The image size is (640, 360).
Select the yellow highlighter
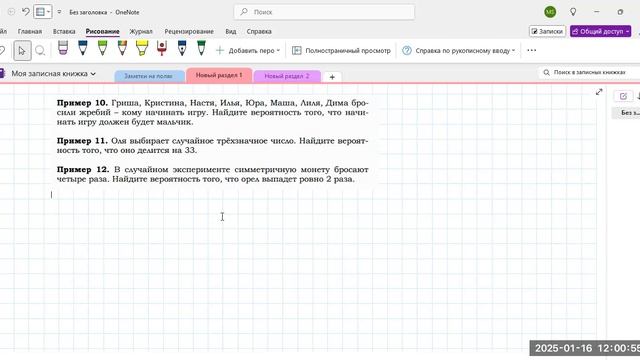coord(142,48)
